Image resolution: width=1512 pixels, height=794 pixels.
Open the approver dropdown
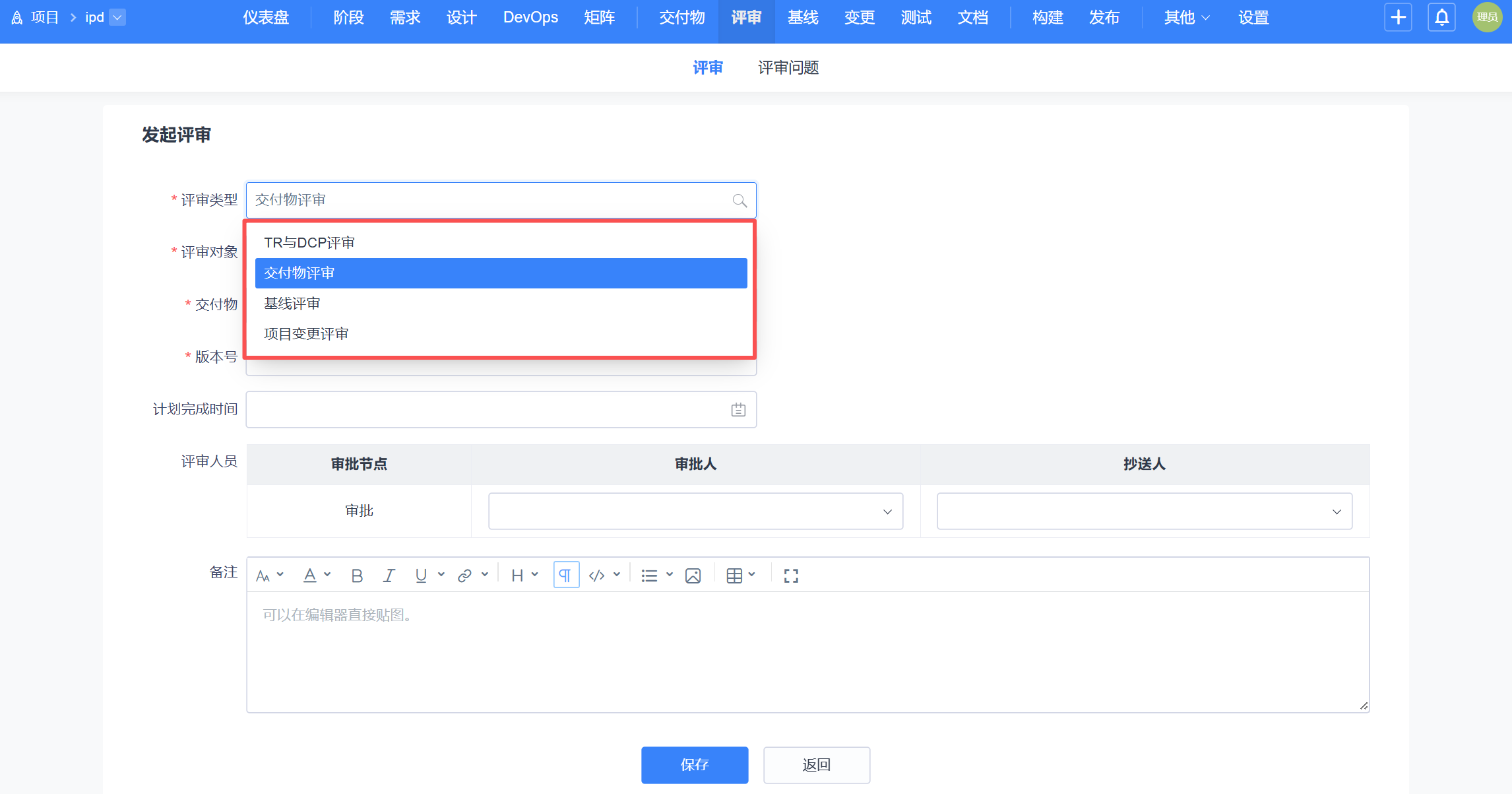[x=695, y=512]
